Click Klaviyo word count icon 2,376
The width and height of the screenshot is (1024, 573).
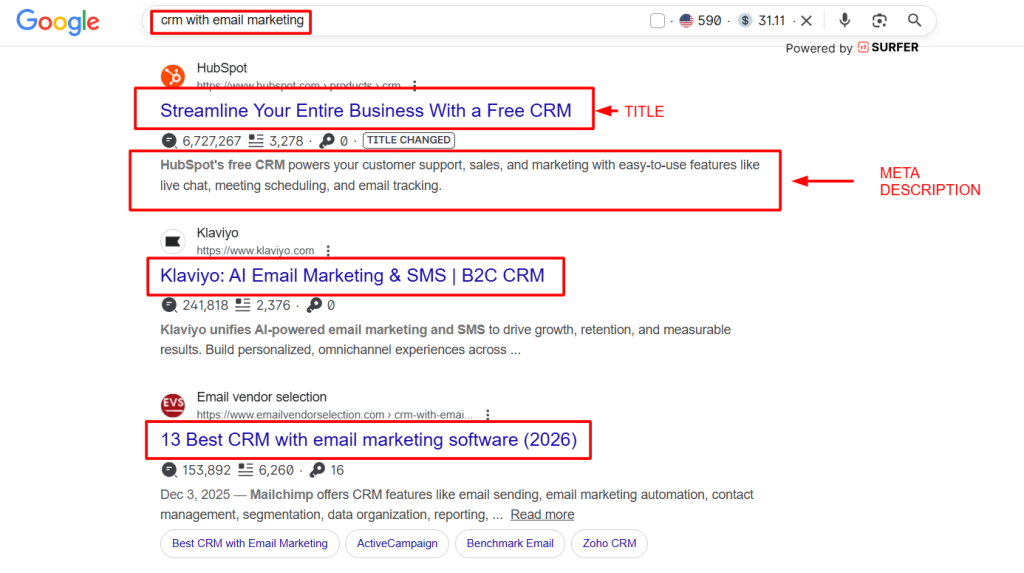point(243,305)
